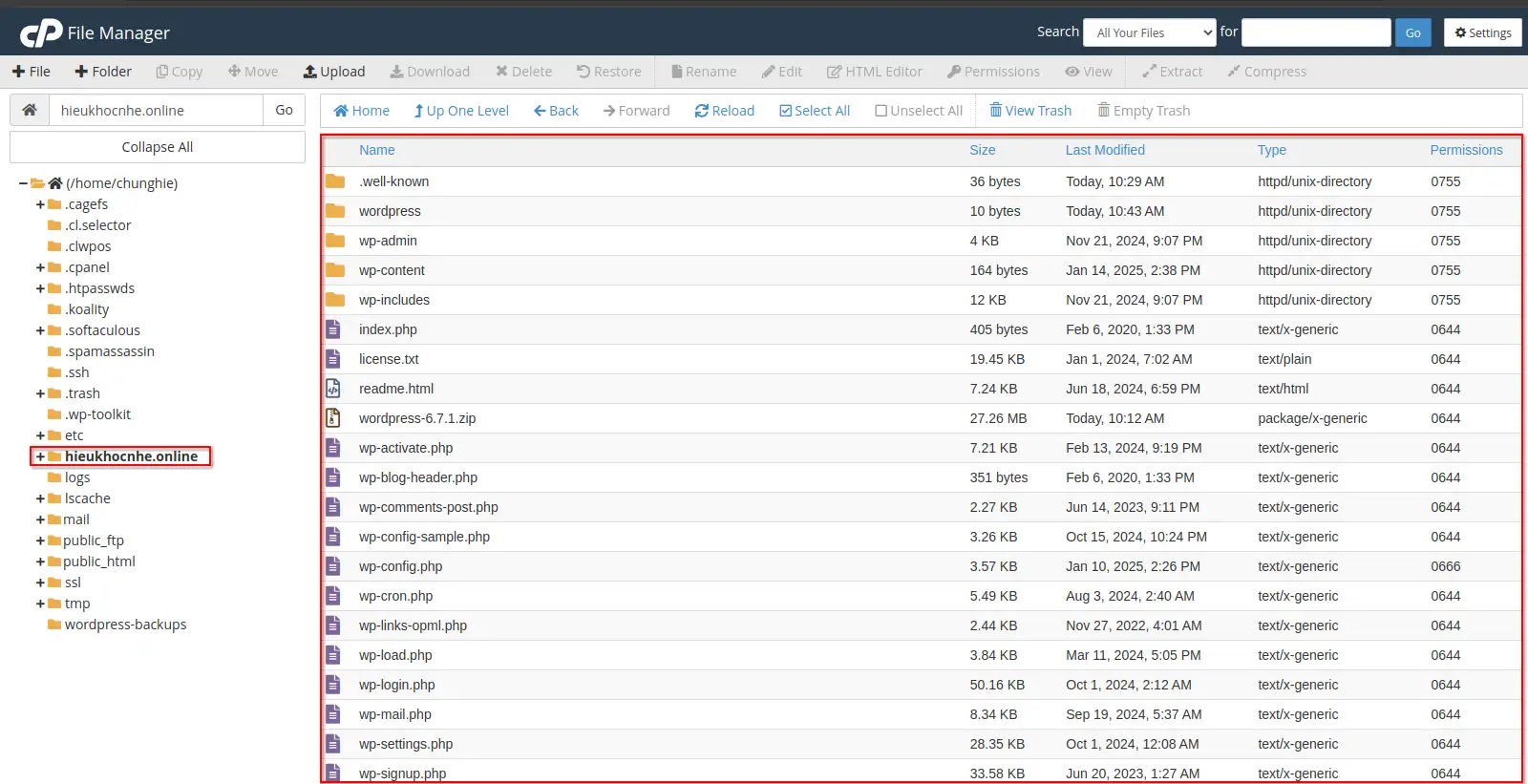The height and width of the screenshot is (784, 1528).
Task: Expand the hieukhocnhe.online tree folder
Action: point(40,456)
